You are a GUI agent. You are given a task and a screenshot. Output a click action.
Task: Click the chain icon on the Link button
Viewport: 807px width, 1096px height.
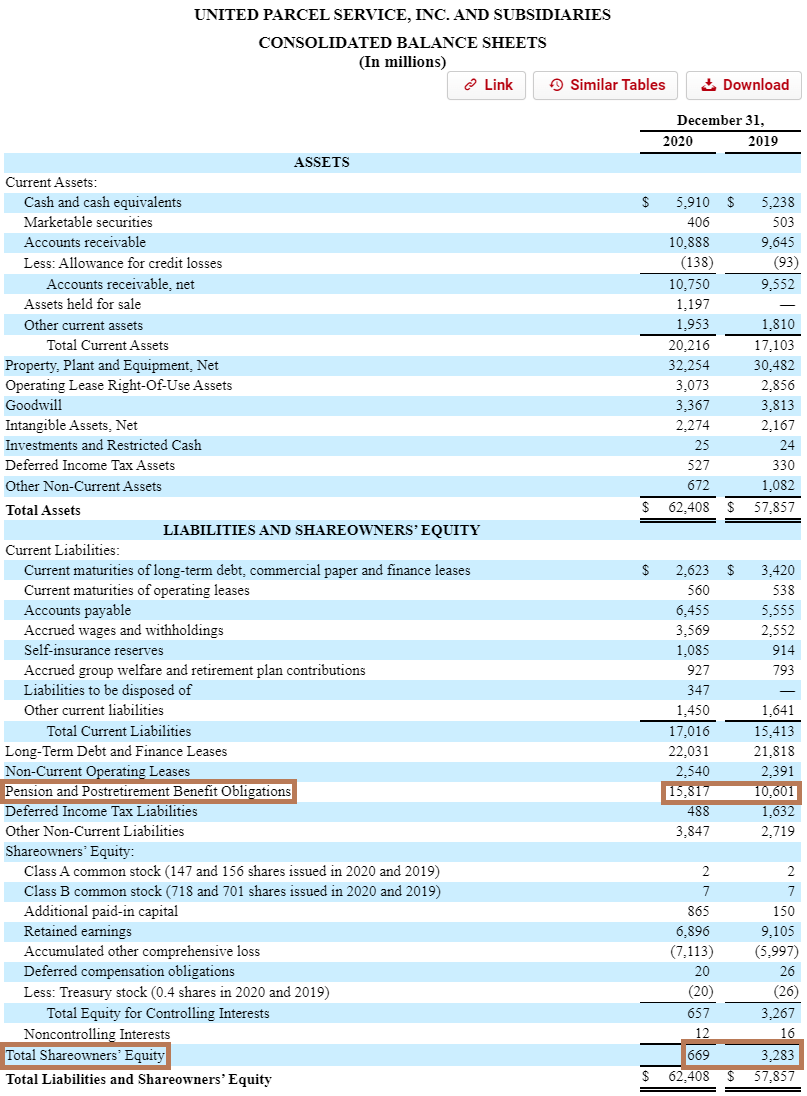pyautogui.click(x=470, y=85)
